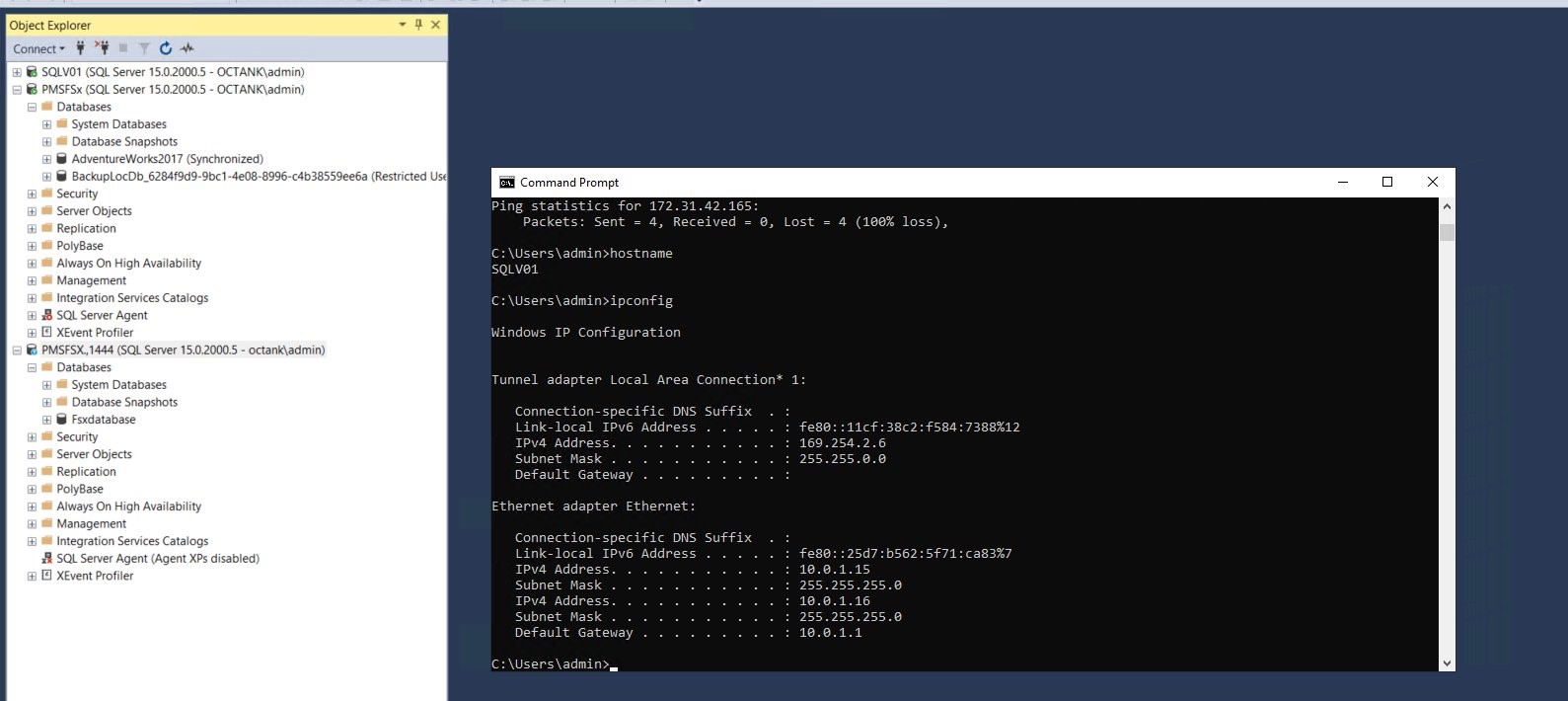This screenshot has width=1568, height=701.
Task: Collapse Databases folder under PMSFSX,1444 server
Action: pos(32,367)
